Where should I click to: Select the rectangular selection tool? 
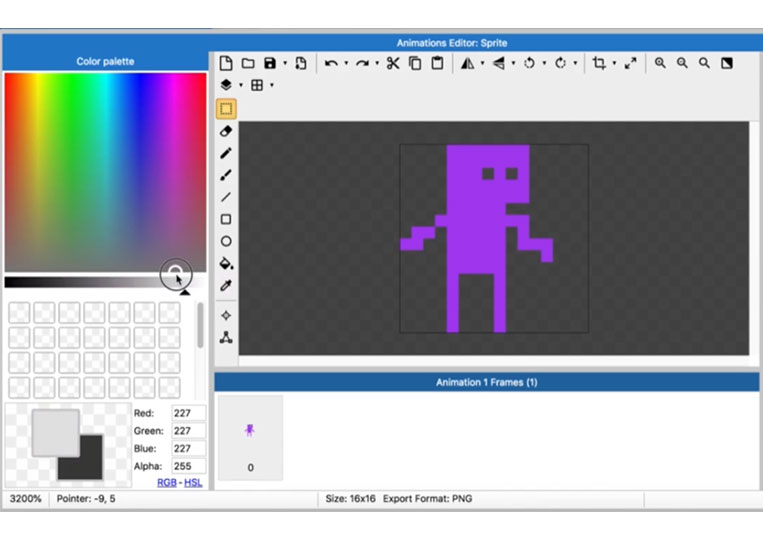click(x=226, y=109)
